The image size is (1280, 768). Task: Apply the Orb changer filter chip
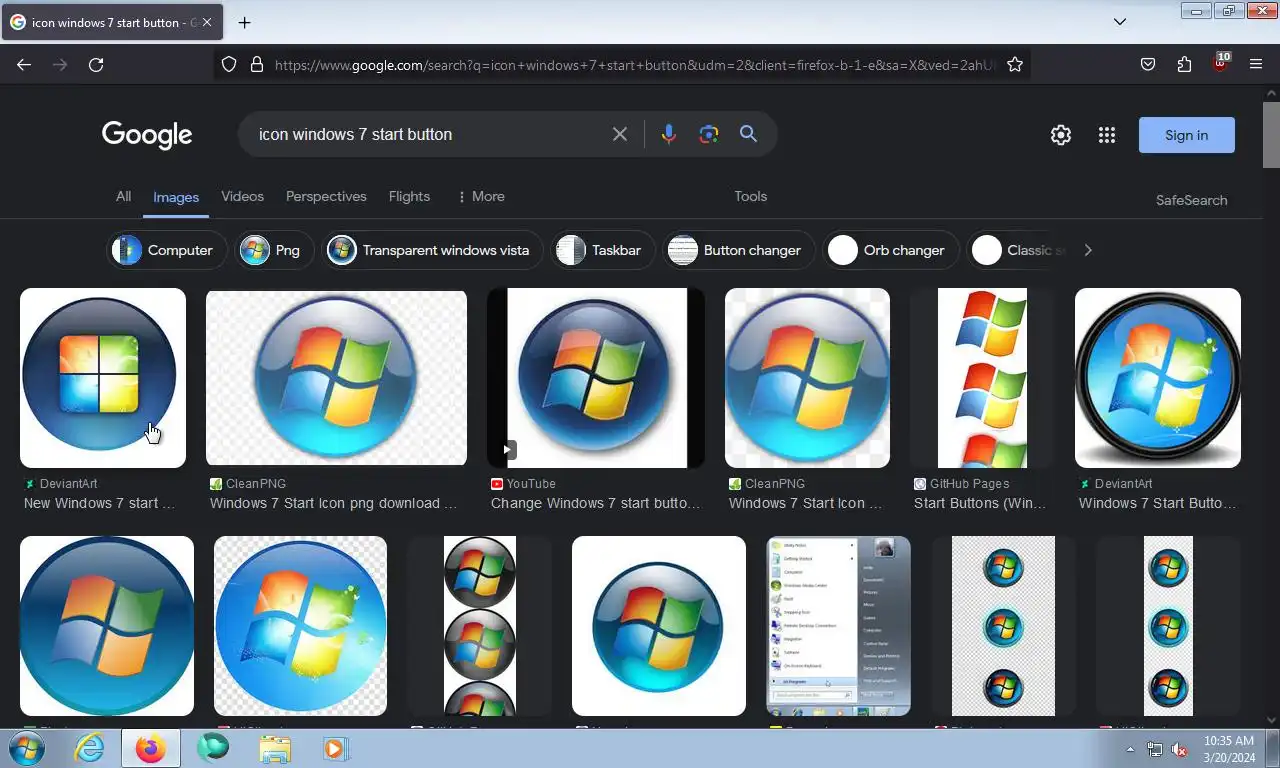891,250
